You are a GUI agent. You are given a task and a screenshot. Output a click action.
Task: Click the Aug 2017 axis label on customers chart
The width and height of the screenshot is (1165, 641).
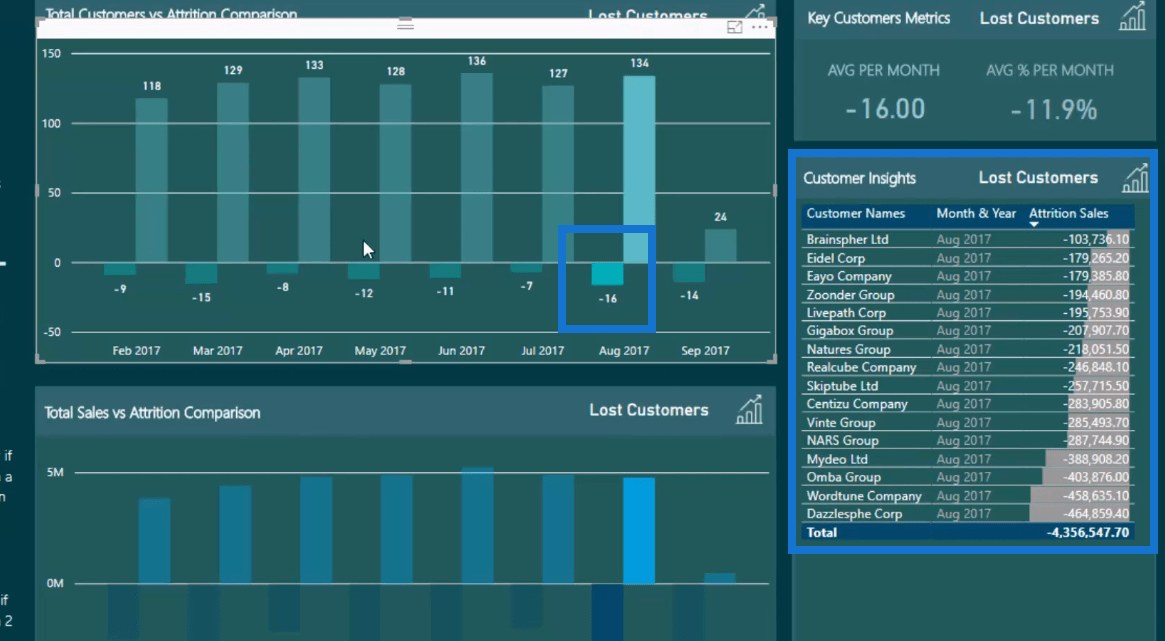624,351
